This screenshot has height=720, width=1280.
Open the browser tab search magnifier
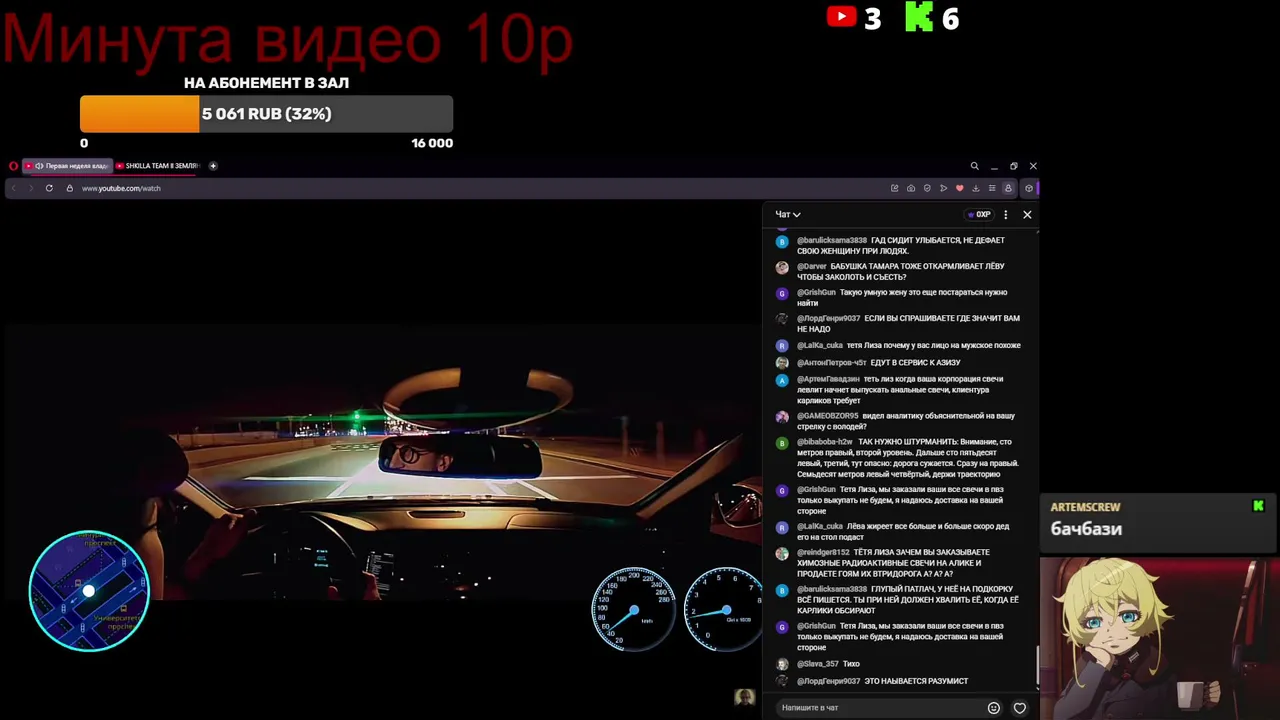pyautogui.click(x=974, y=166)
